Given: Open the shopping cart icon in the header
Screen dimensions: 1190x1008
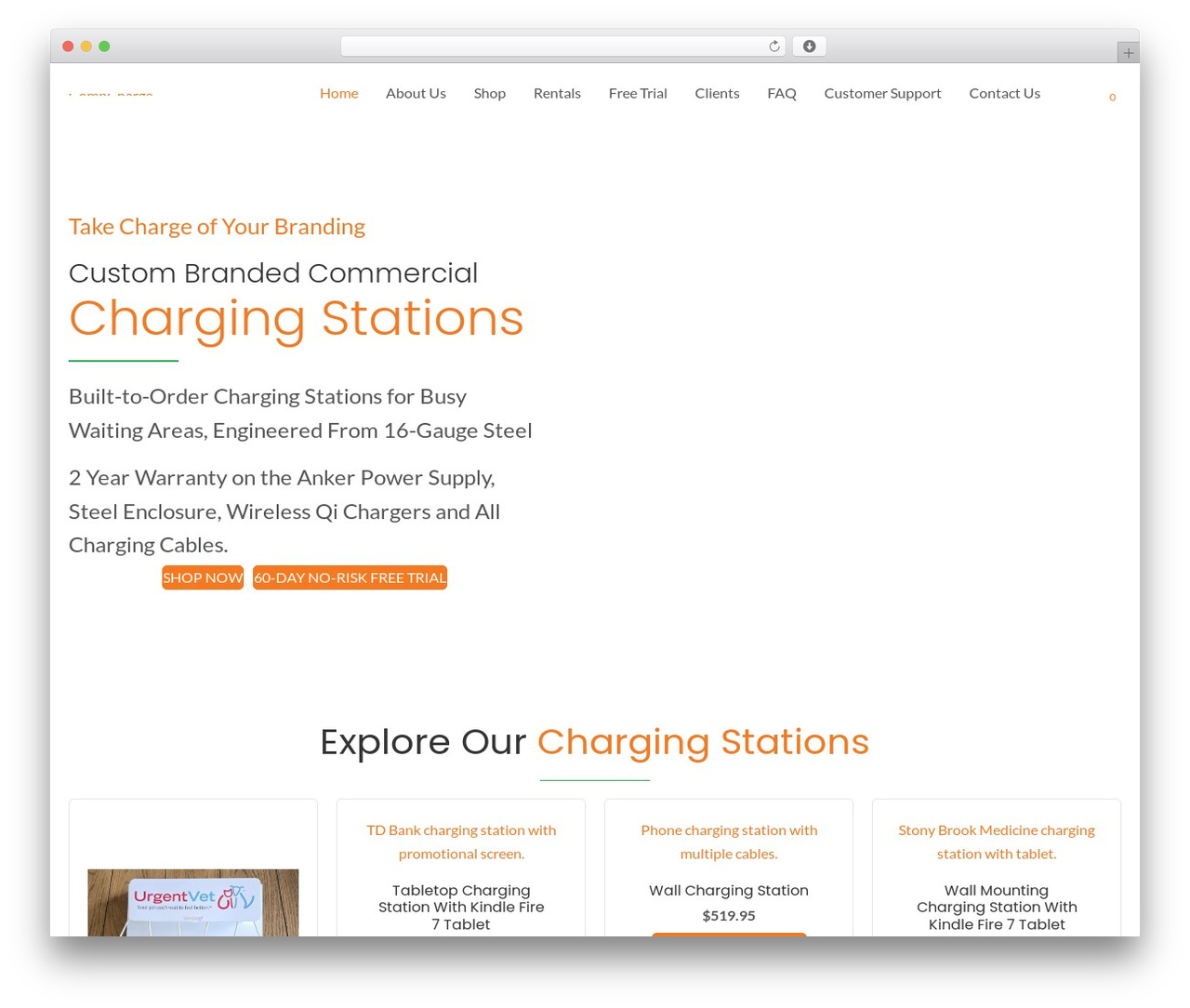Looking at the screenshot, I should coord(1112,97).
